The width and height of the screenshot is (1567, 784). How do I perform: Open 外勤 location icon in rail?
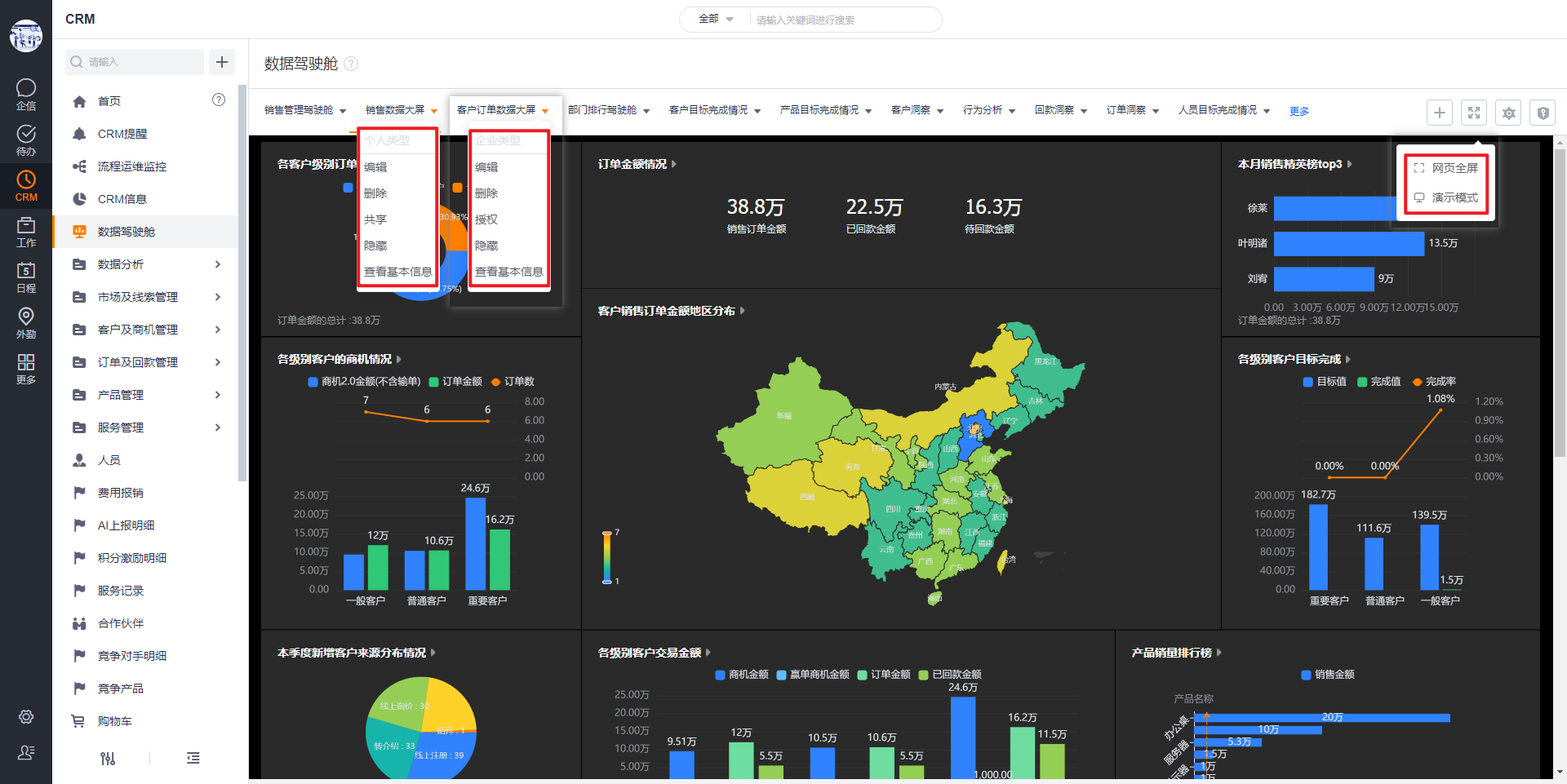26,323
